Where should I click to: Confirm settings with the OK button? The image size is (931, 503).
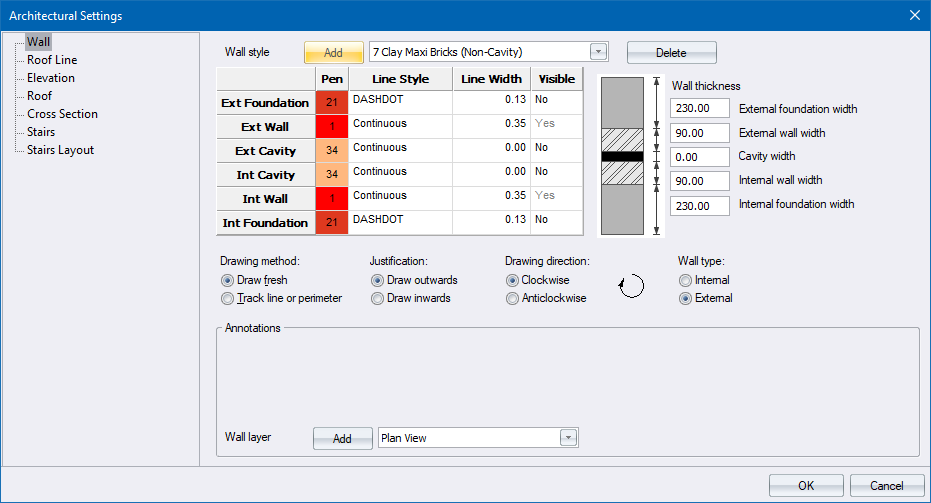pos(806,485)
